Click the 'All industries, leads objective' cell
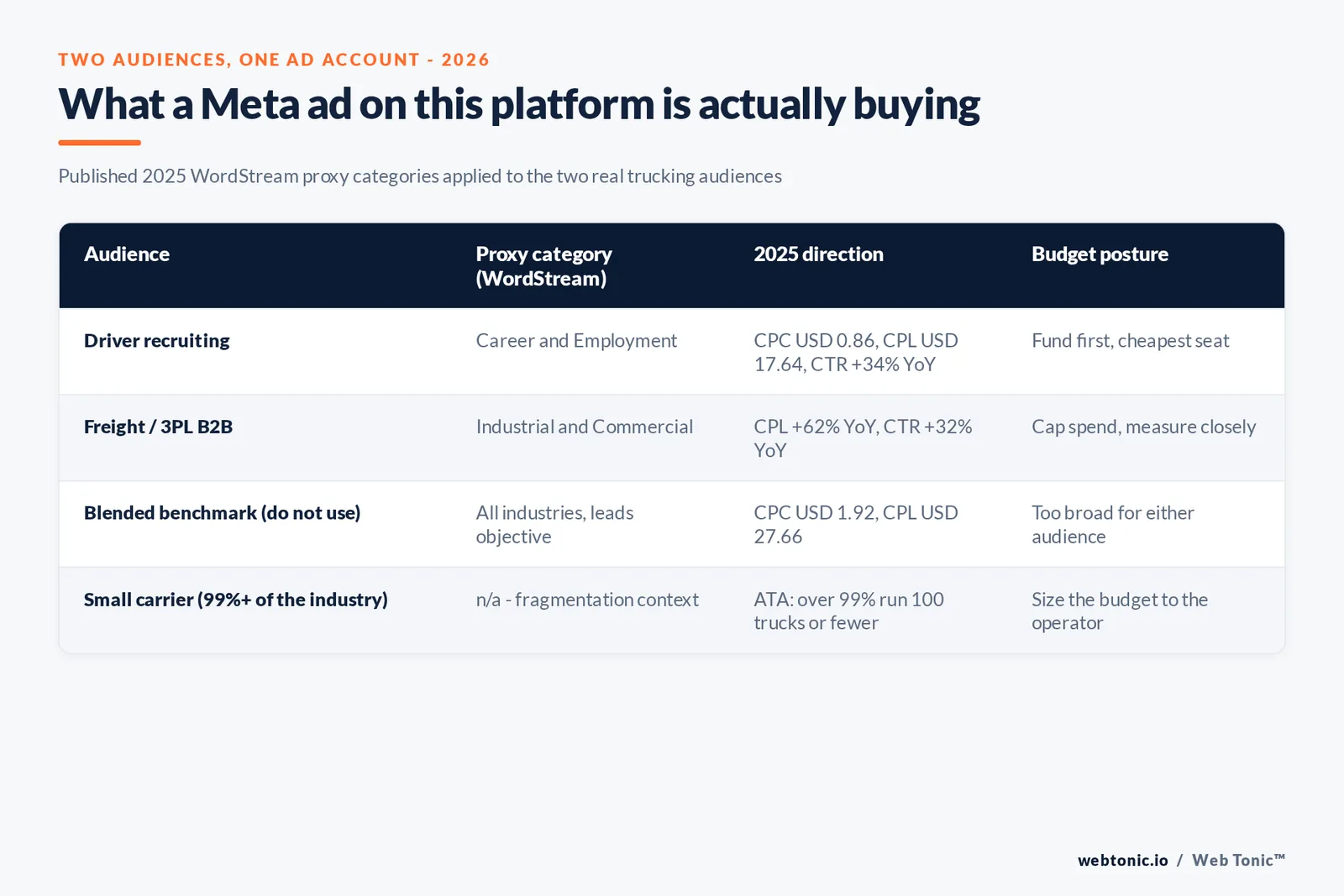1344x896 pixels. [x=554, y=525]
